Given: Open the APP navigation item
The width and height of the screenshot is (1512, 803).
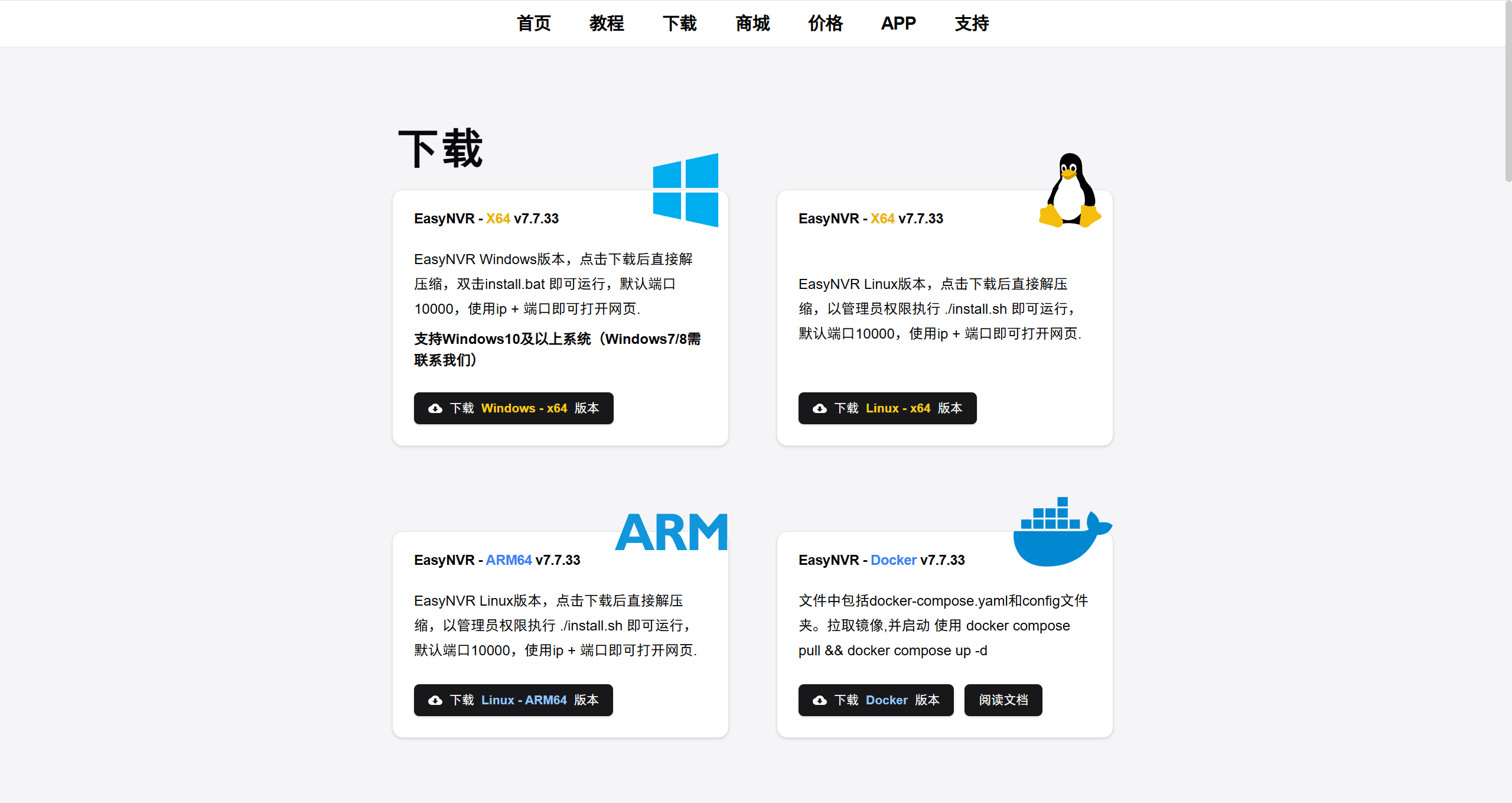Looking at the screenshot, I should tap(898, 24).
